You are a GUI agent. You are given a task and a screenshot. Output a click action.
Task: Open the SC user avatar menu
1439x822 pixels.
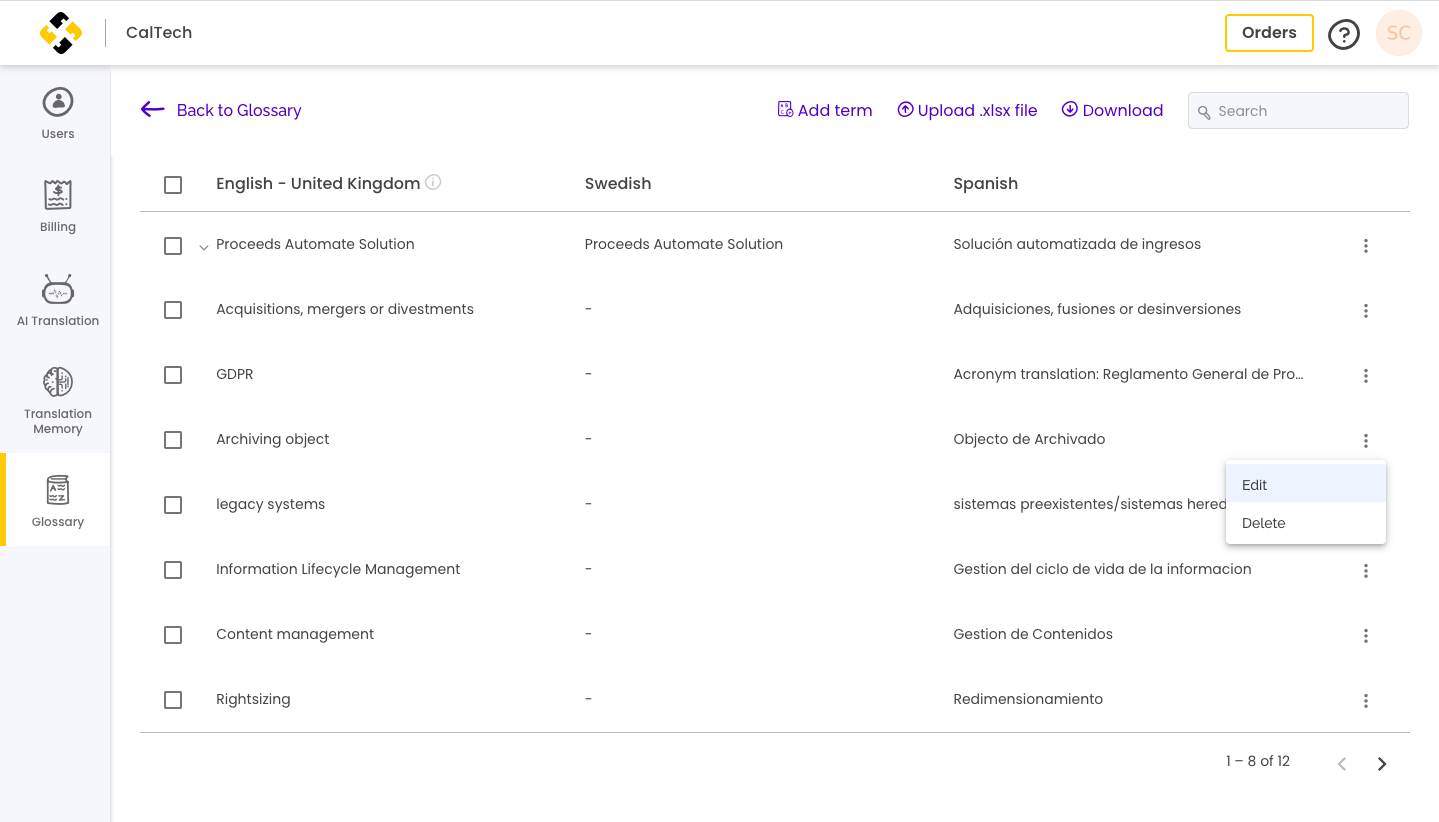pyautogui.click(x=1398, y=33)
